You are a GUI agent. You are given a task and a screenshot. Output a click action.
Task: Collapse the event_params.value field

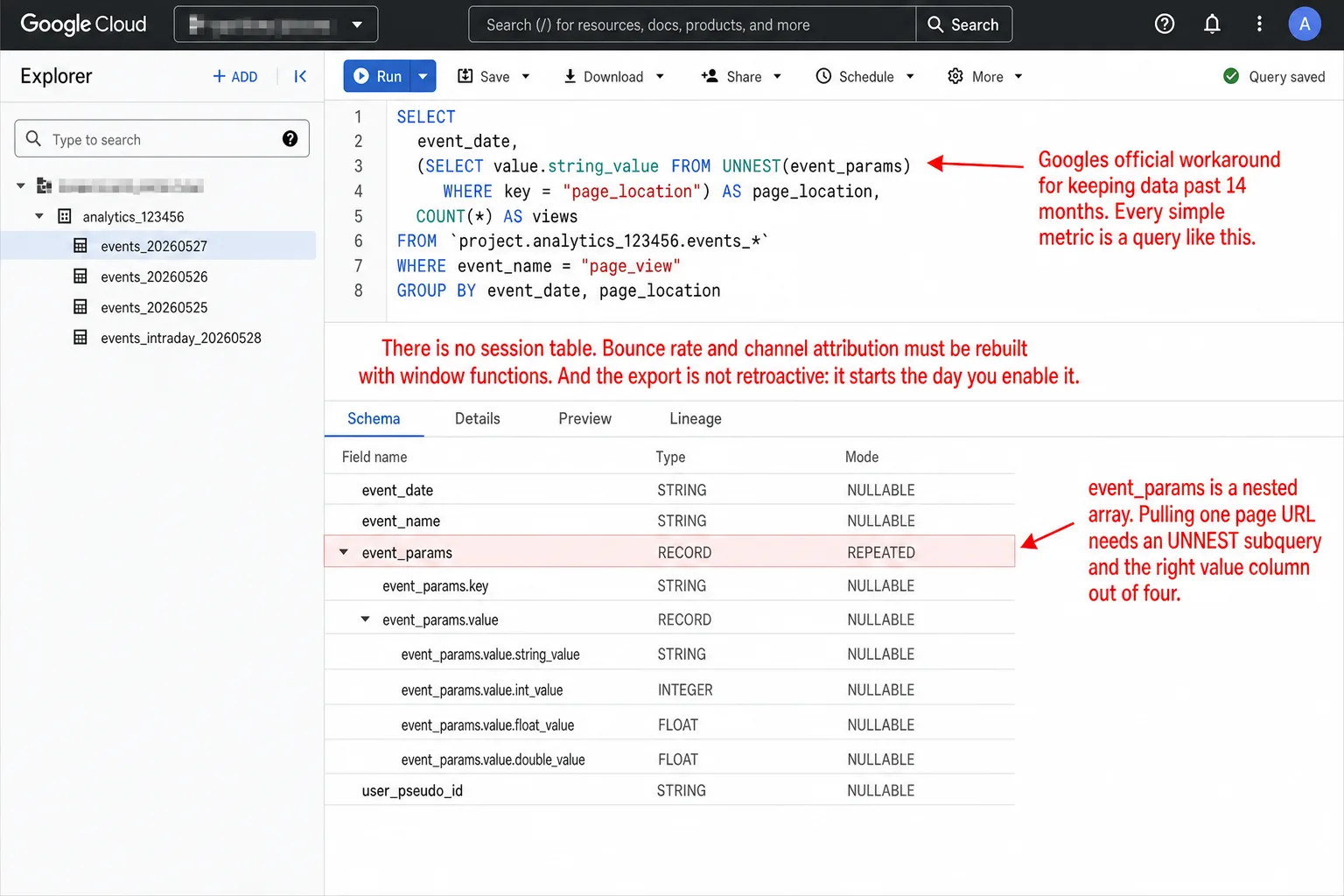(366, 619)
